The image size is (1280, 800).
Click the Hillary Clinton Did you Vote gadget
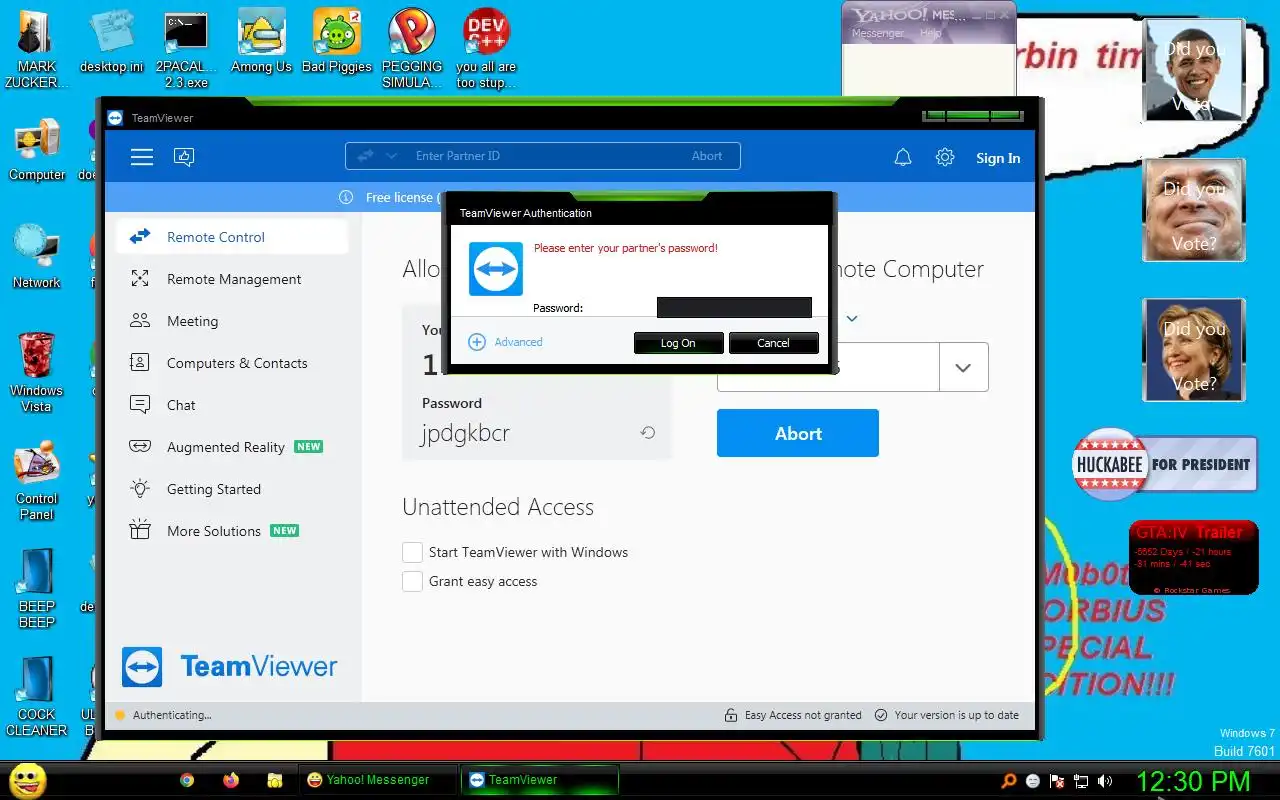click(x=1194, y=350)
